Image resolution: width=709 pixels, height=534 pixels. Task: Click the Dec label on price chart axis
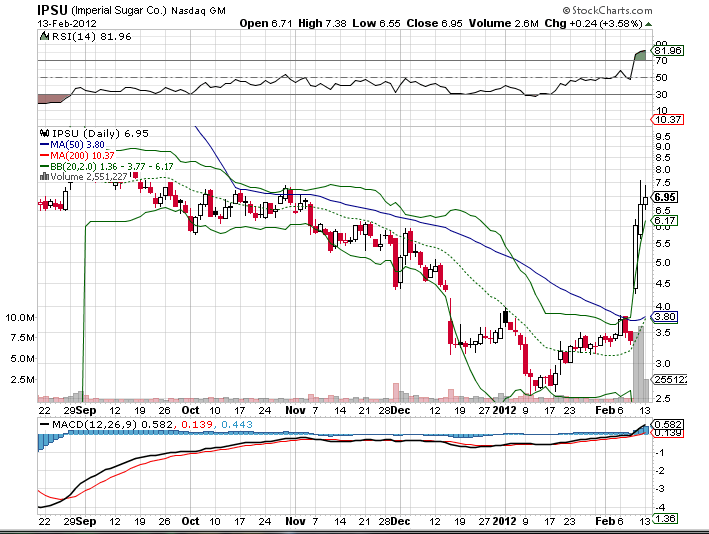(401, 410)
